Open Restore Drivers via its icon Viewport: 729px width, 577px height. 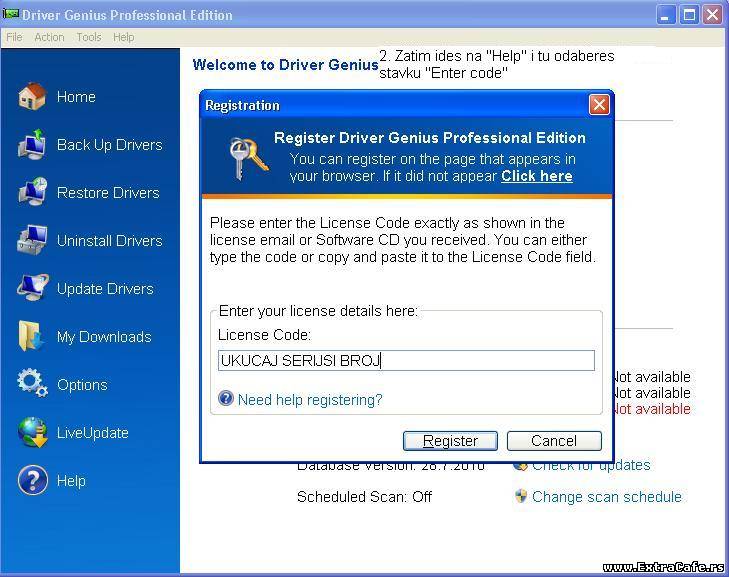coord(32,193)
